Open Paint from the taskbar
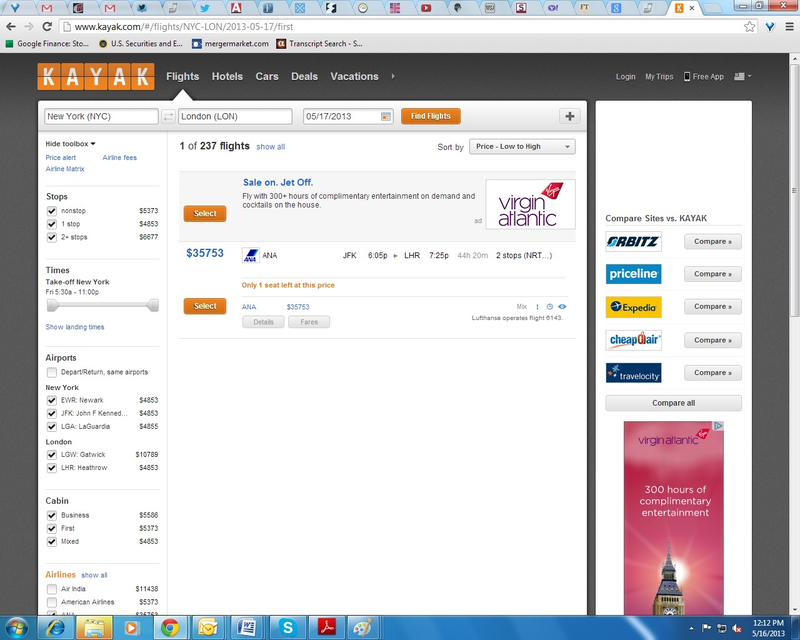Viewport: 800px width, 640px height. click(x=363, y=628)
